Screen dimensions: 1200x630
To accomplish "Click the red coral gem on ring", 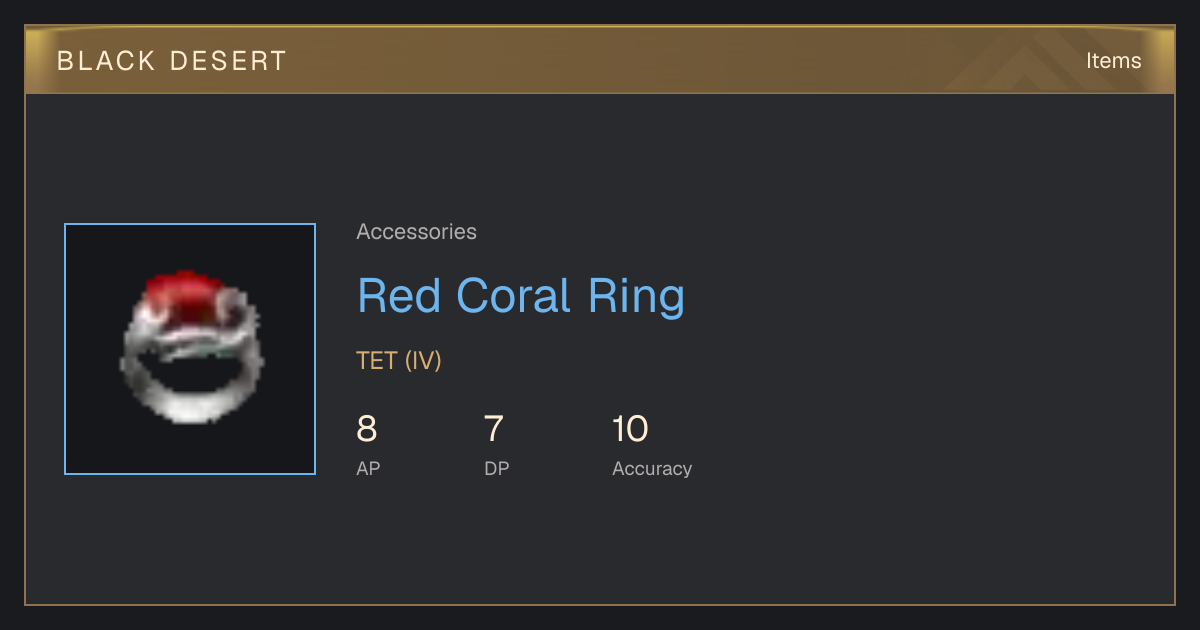I will coord(185,295).
